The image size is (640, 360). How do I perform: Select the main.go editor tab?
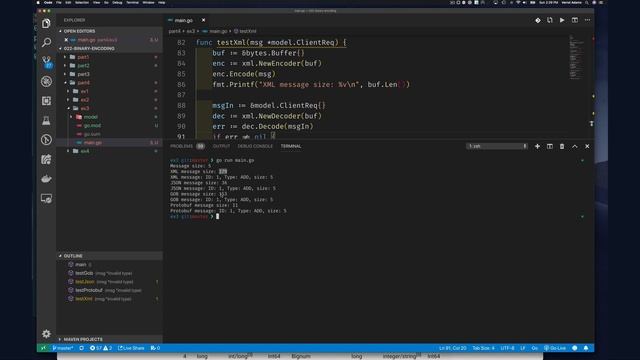[184, 20]
